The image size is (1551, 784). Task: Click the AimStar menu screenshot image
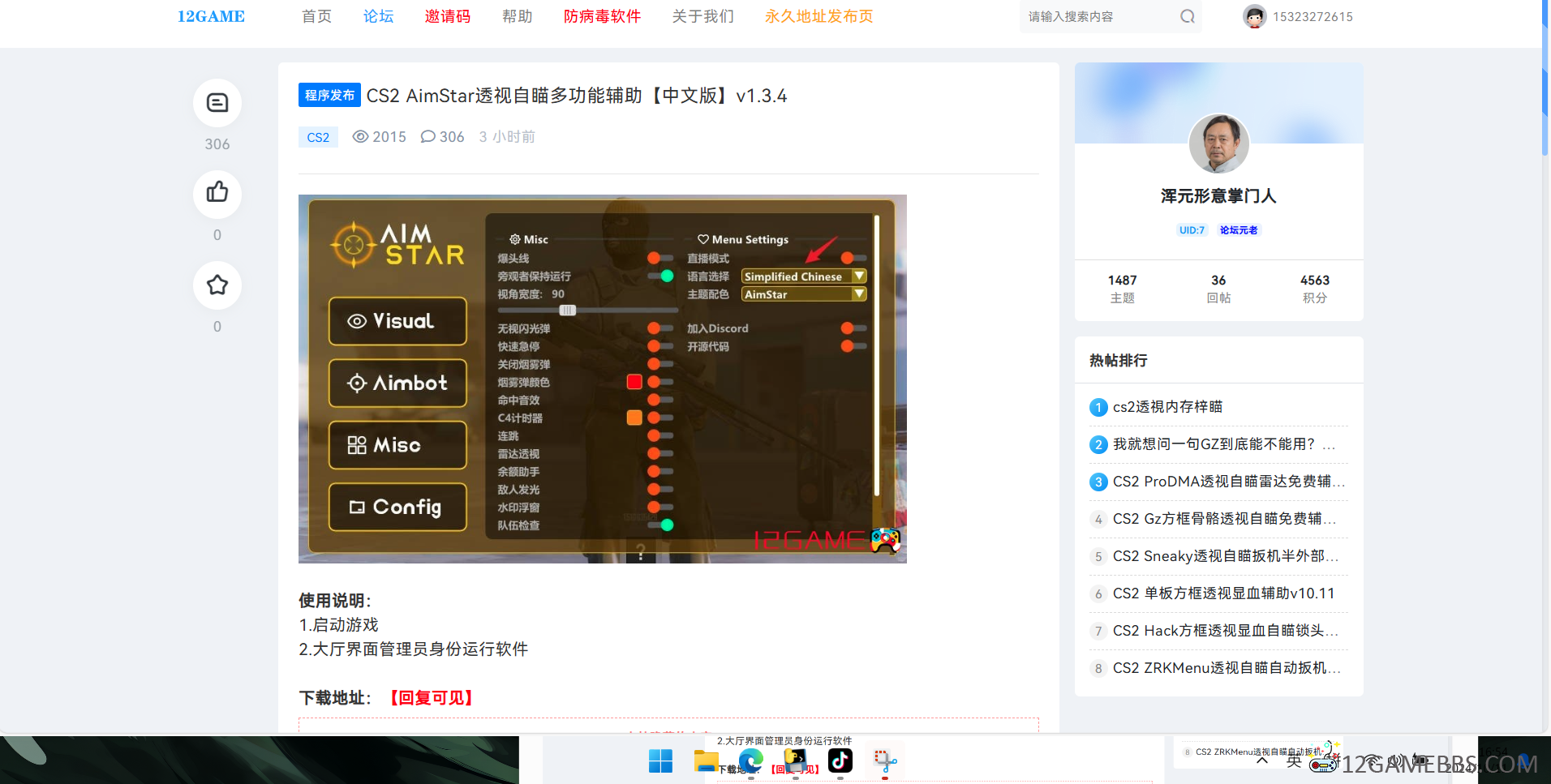602,379
